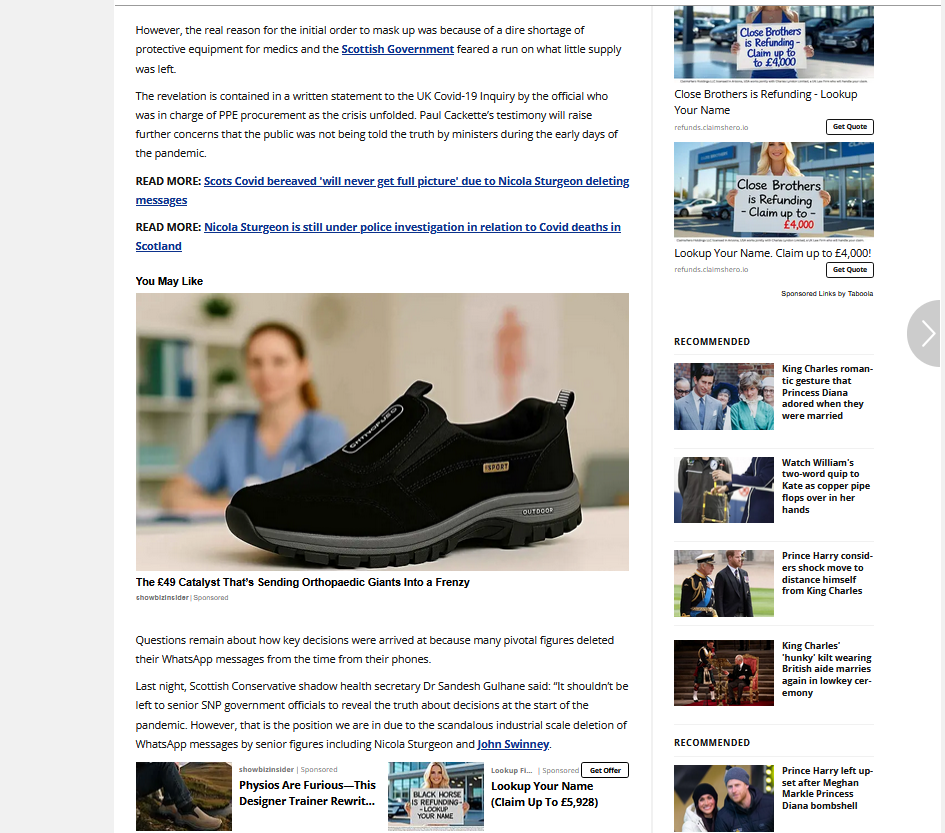Follow the John Swinney link
This screenshot has width=945, height=833.
point(513,744)
